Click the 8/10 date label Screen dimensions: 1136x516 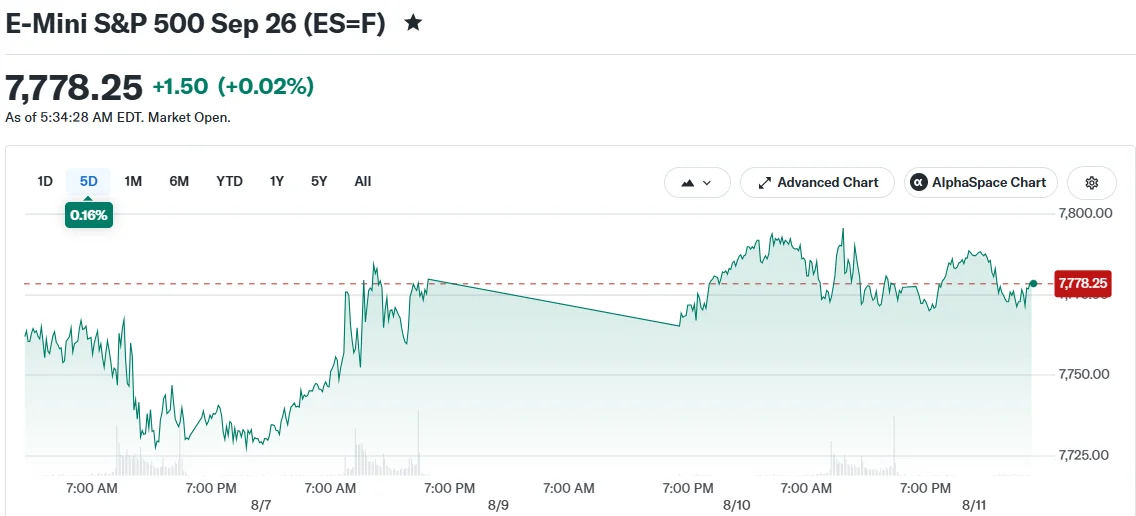coord(735,505)
